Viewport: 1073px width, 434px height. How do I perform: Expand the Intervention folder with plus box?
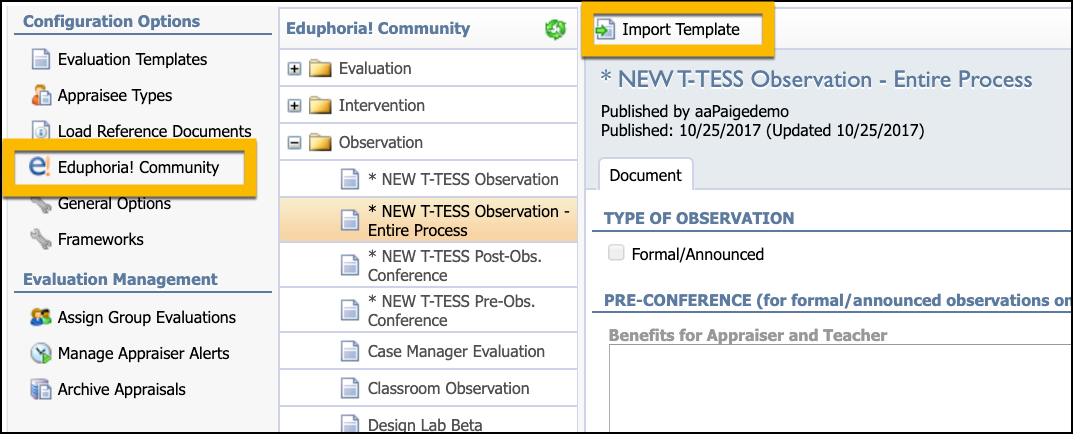click(x=294, y=106)
